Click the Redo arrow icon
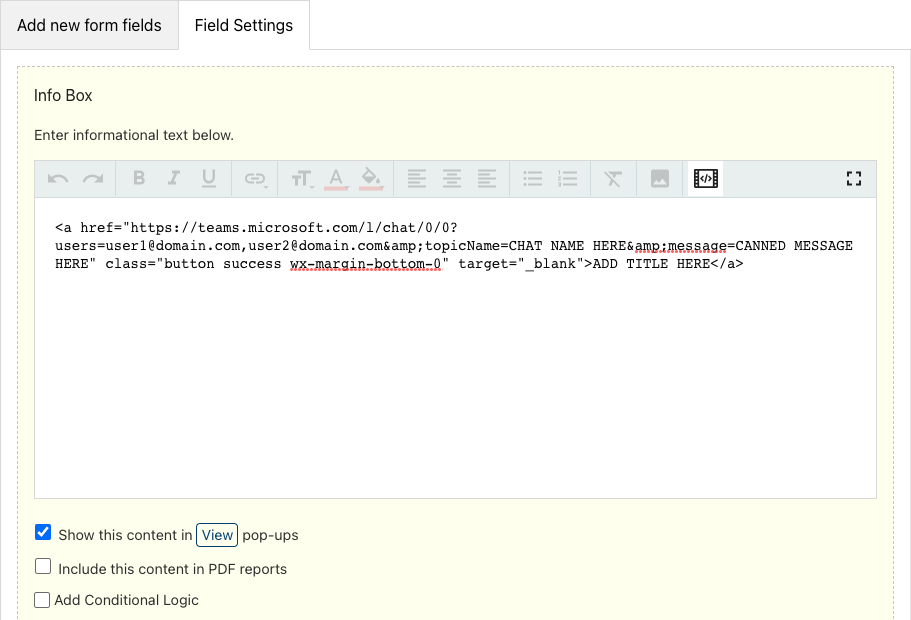Screen dimensions: 911x620 tap(93, 178)
